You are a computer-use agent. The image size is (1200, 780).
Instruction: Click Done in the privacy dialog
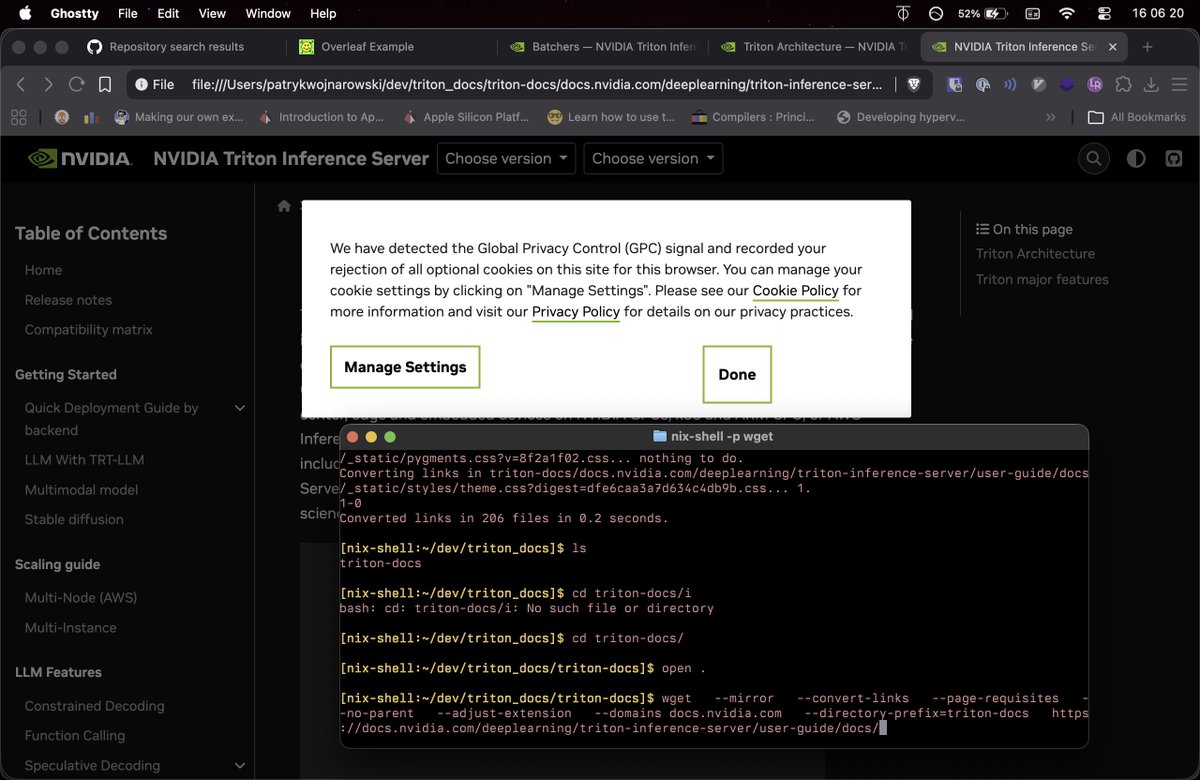point(737,374)
